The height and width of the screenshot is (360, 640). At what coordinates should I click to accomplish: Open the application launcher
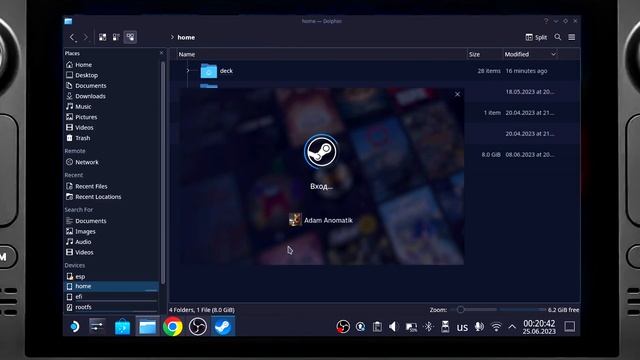[74, 327]
